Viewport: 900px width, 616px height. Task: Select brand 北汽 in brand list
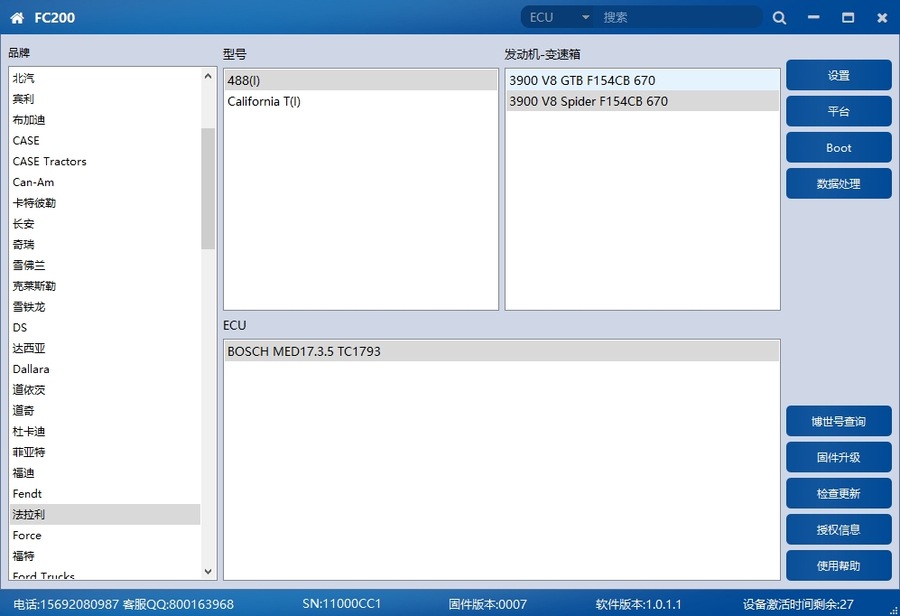pos(105,78)
